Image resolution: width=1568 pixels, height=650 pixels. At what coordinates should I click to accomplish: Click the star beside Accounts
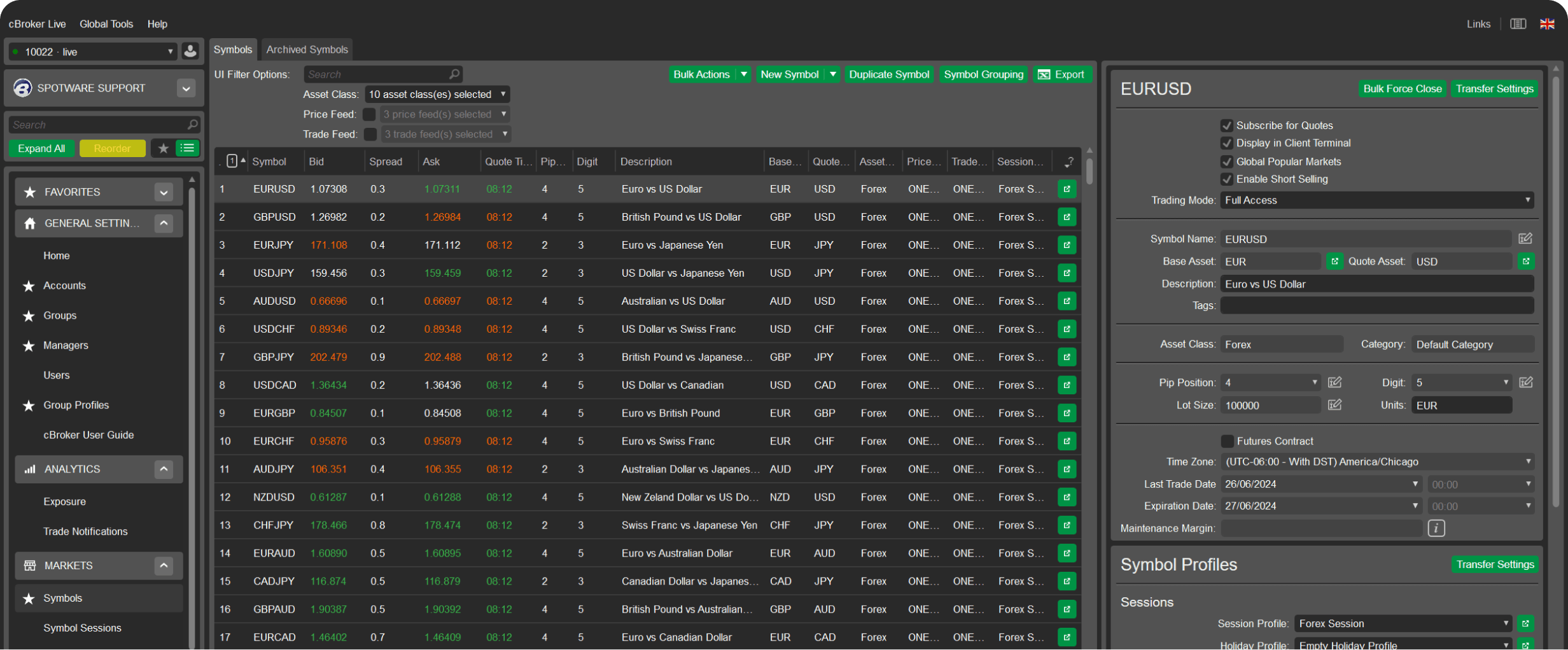(29, 286)
